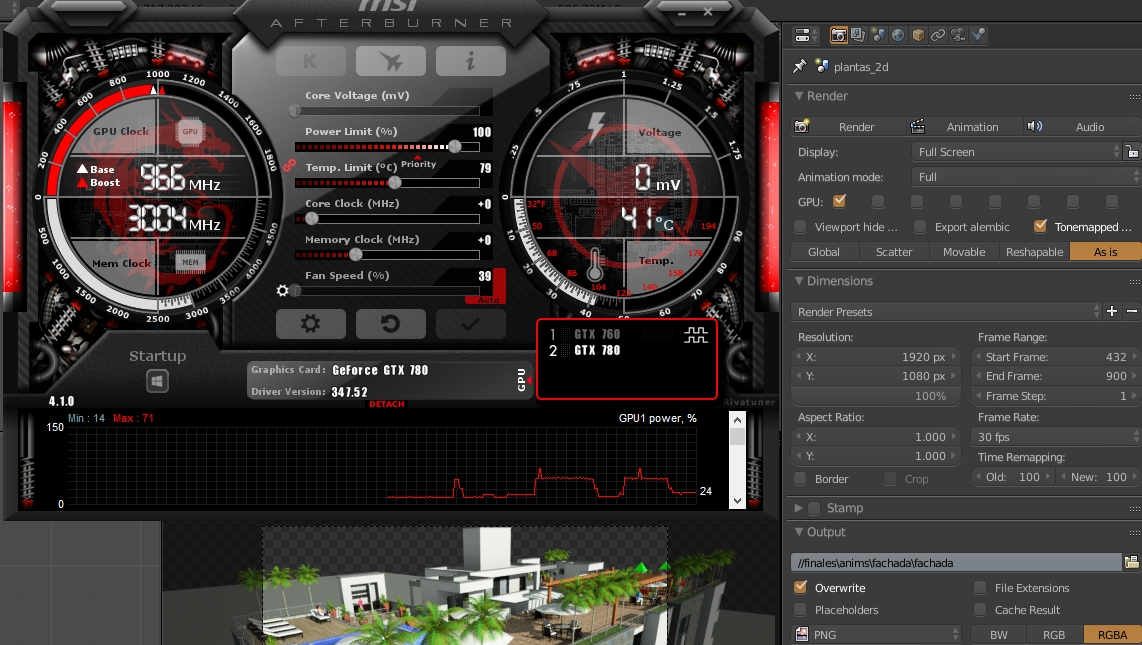Toggle the Windows Startup icon in Afterburner
Viewport: 1142px width, 645px height.
pyautogui.click(x=157, y=381)
